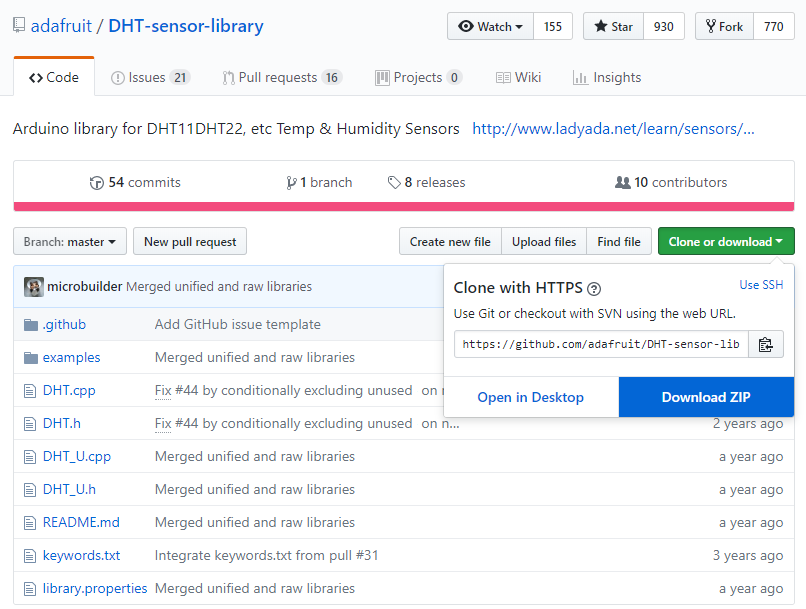Open the DHT_U.cpp file

(77, 456)
